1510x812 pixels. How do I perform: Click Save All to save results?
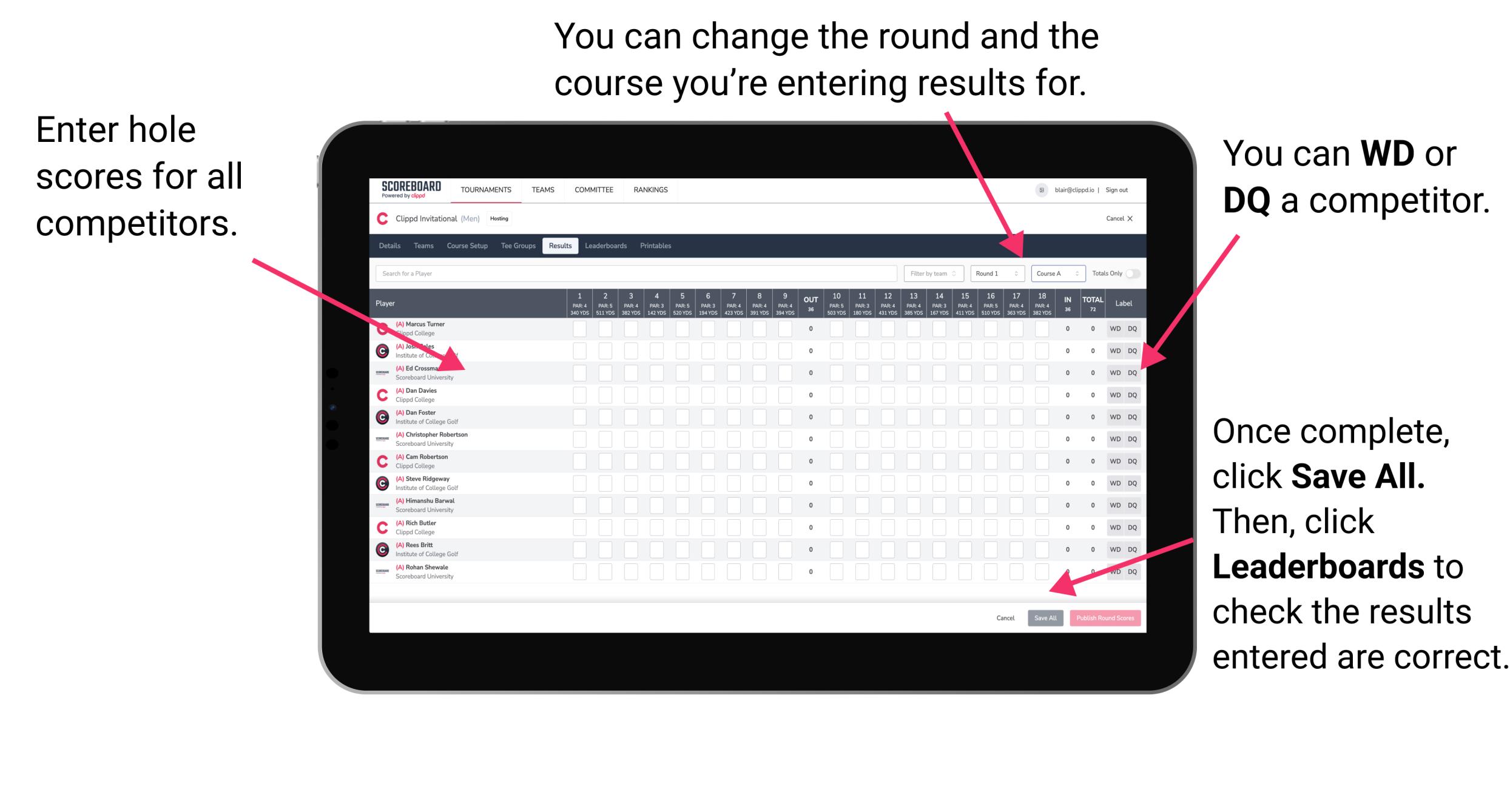[1045, 617]
